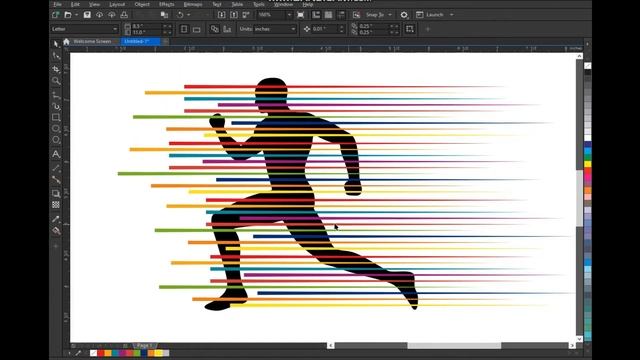Create a new document from toolbar

[x=56, y=15]
